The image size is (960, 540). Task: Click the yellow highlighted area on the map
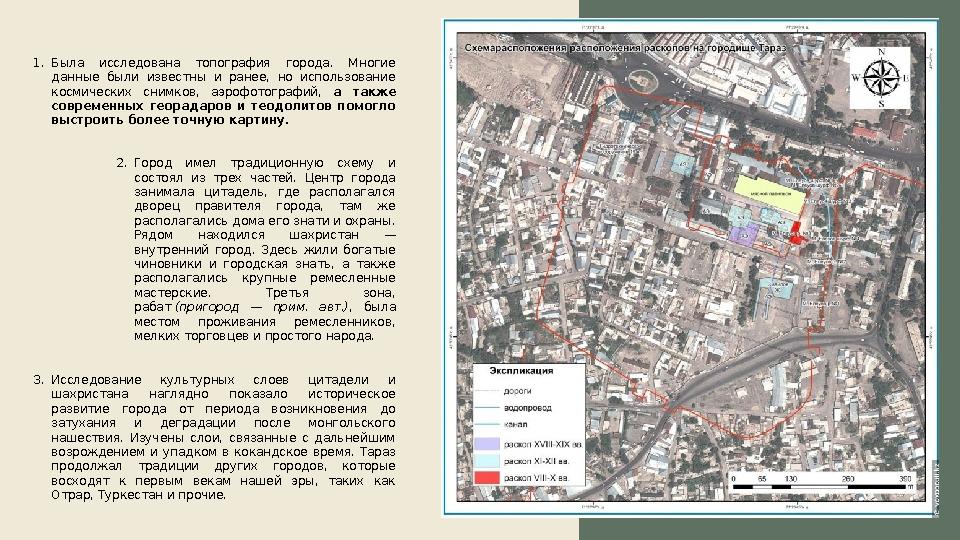click(x=770, y=193)
